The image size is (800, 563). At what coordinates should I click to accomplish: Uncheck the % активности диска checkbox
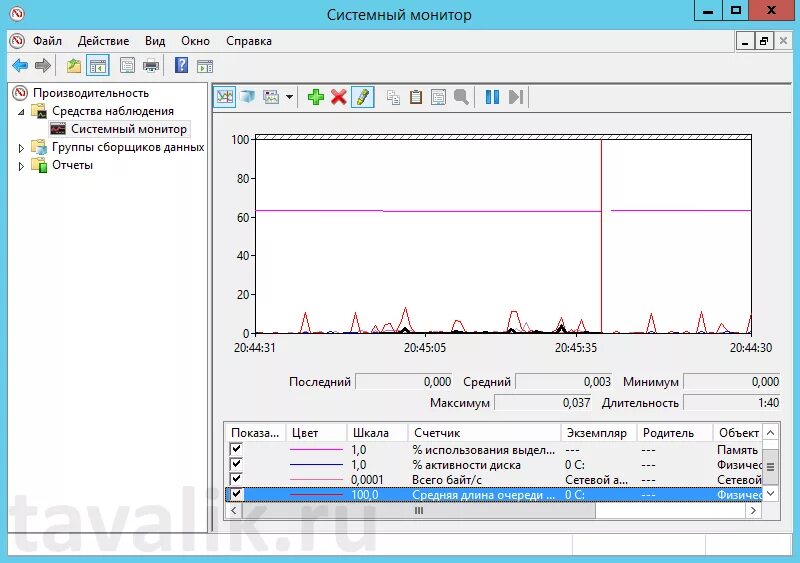[236, 463]
